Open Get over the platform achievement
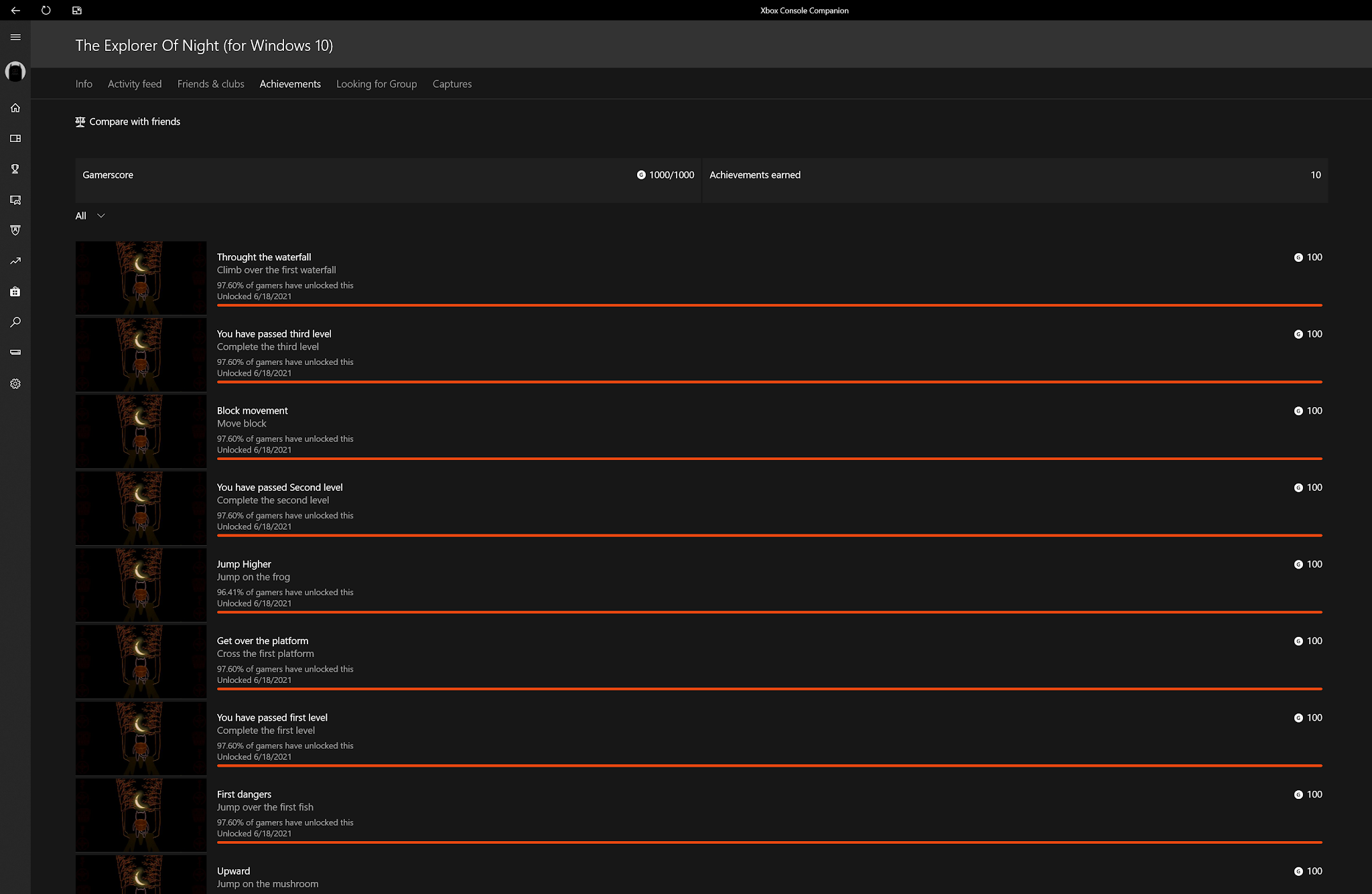This screenshot has height=894, width=1372. click(x=263, y=641)
